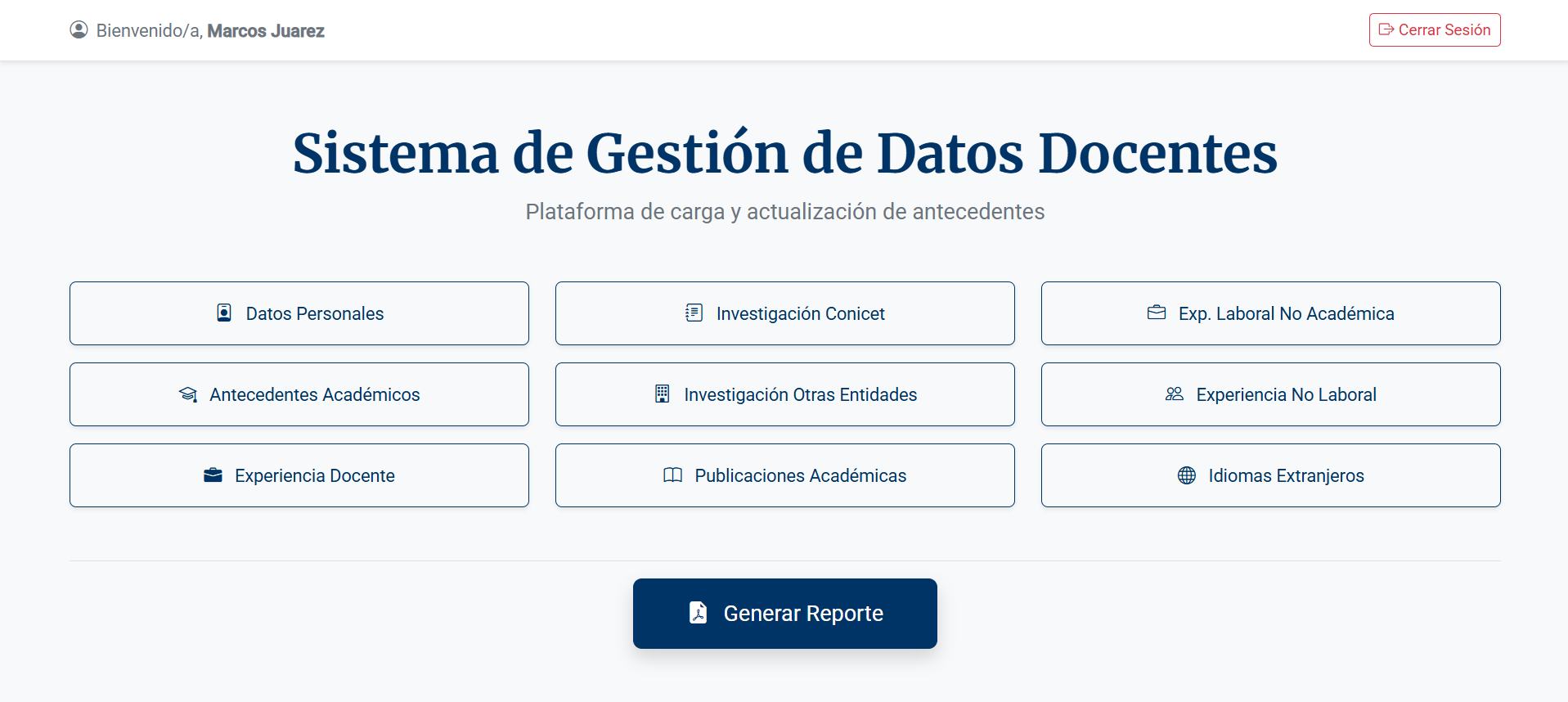Click the PDF icon inside Generar Reporte
Screen dimensions: 1568x702
(697, 613)
